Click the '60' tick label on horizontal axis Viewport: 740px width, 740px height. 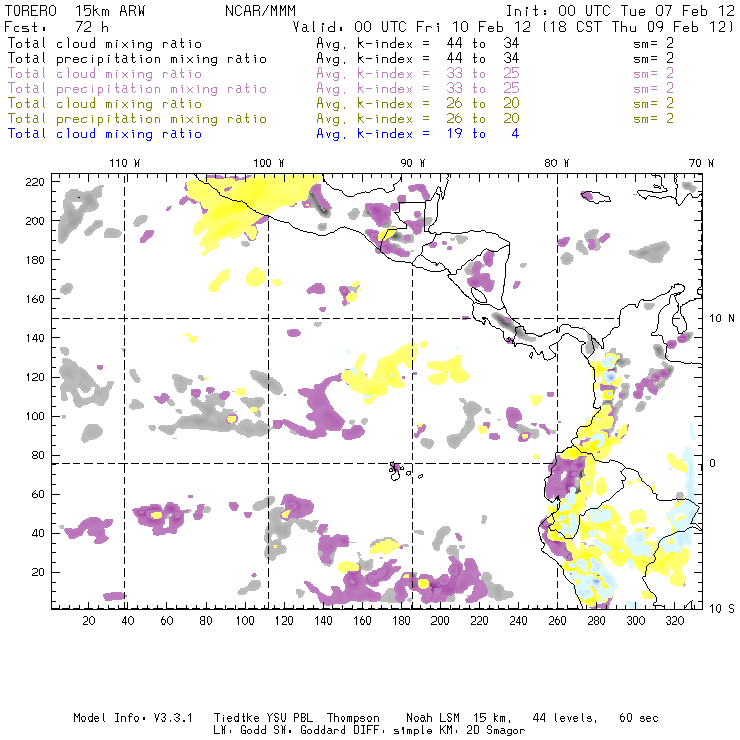167,621
